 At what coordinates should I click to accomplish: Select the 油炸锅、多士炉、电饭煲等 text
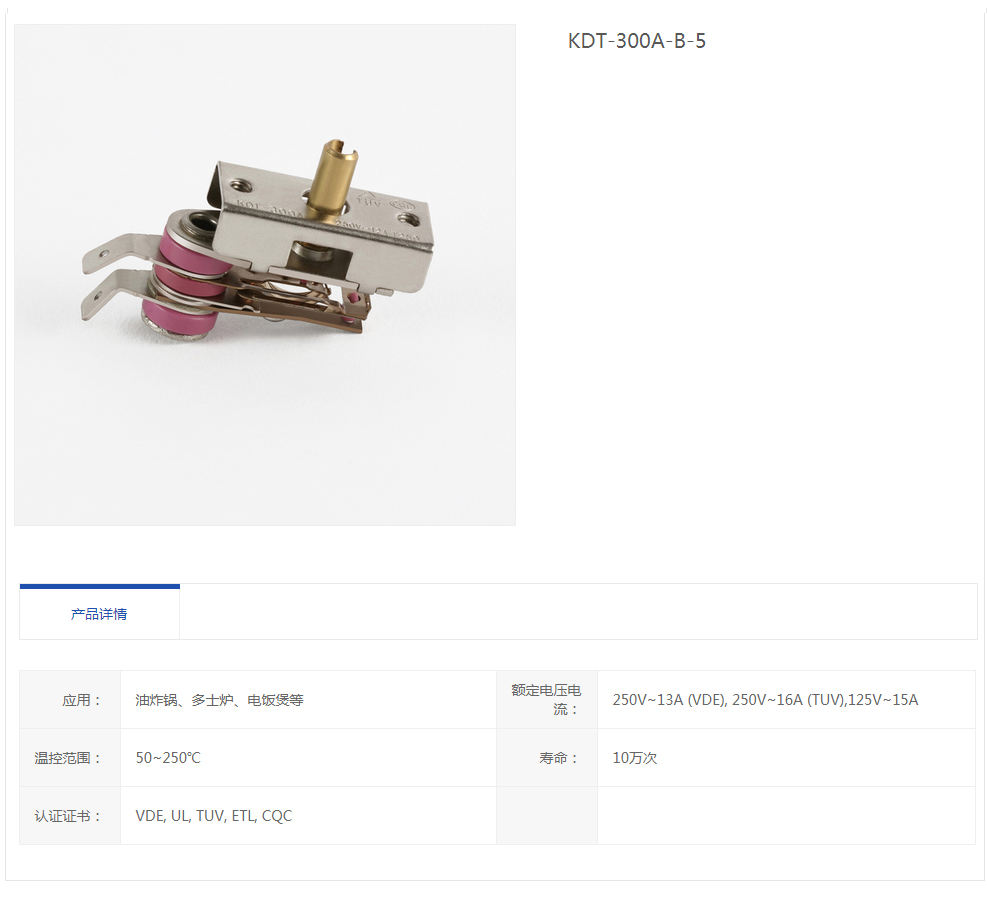[219, 700]
